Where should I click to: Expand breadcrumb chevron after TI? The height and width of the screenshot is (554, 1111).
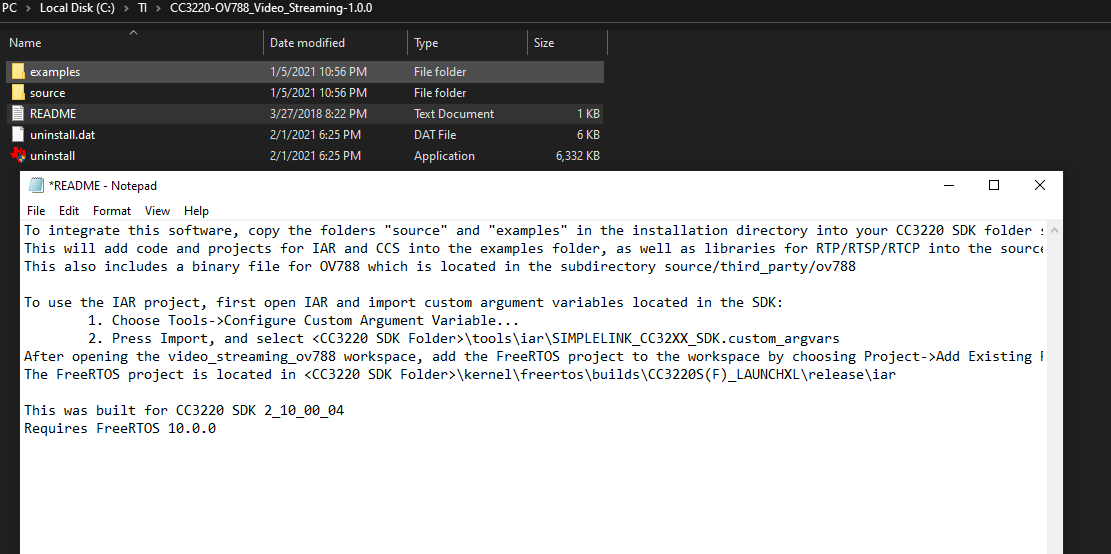pos(159,9)
